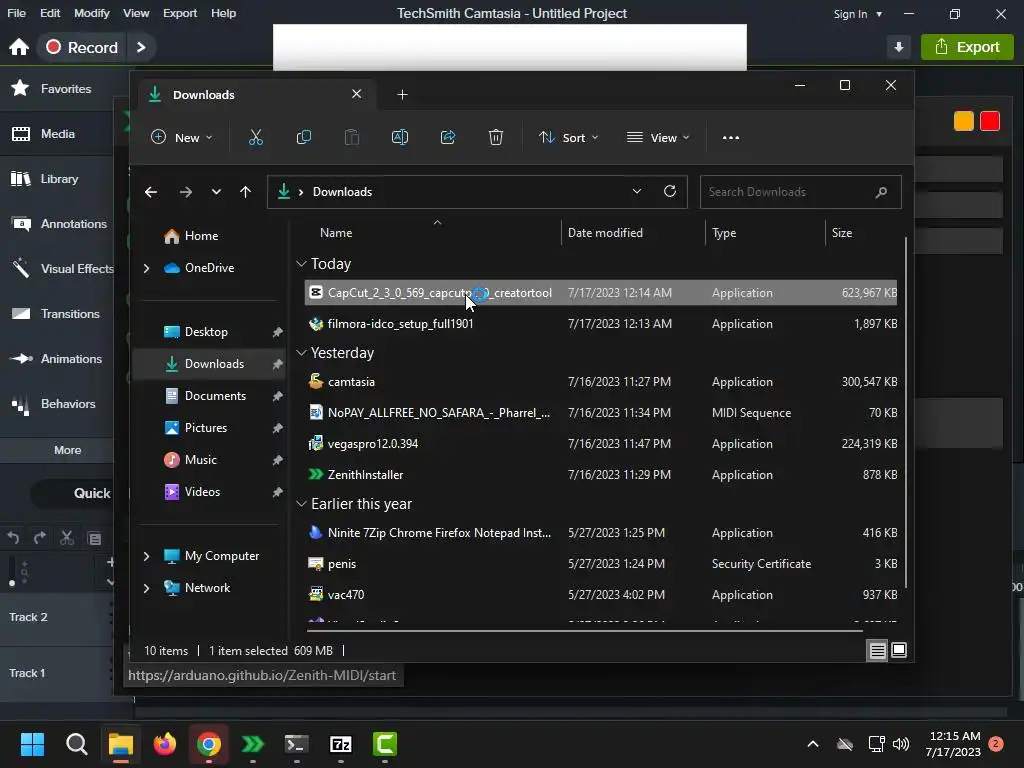This screenshot has height=768, width=1024.
Task: Open 7-Zip from the taskbar
Action: pyautogui.click(x=341, y=744)
